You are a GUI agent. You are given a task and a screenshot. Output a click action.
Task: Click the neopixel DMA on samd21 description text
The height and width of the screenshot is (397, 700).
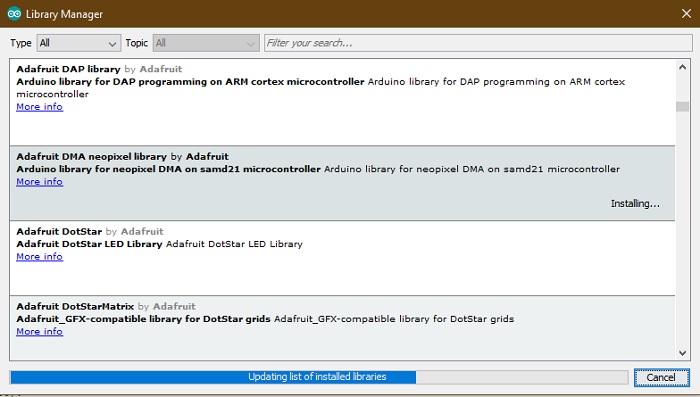coord(318,169)
